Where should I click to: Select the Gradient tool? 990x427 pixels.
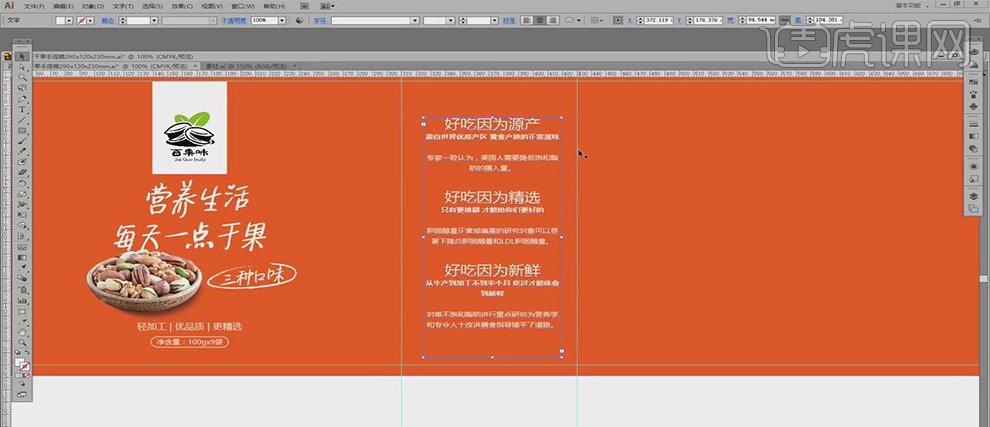pyautogui.click(x=23, y=258)
